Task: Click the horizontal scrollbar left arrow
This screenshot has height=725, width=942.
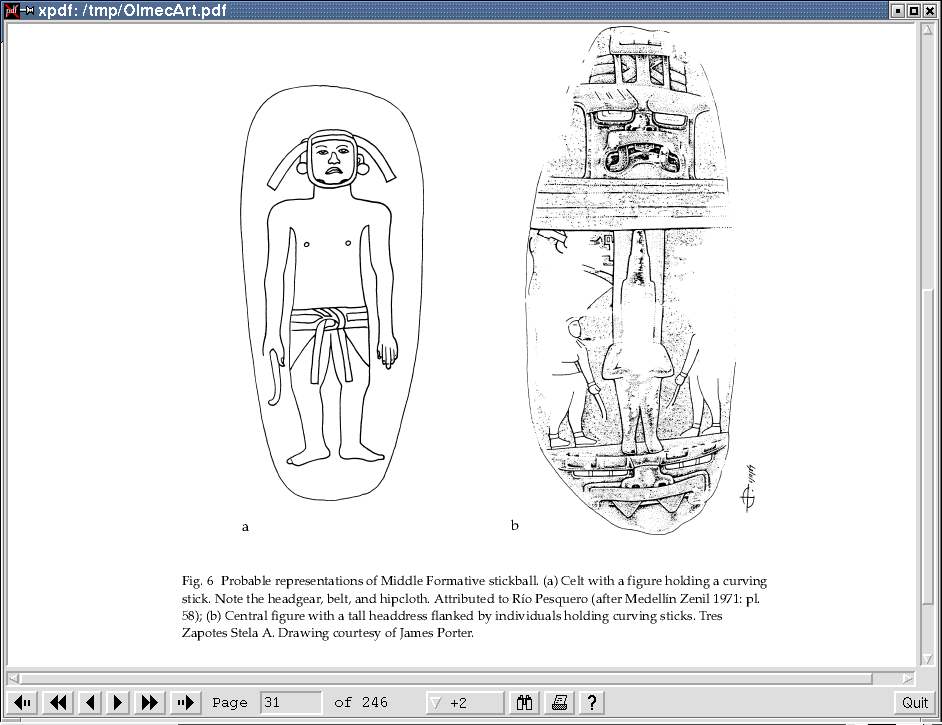Action: click(14, 678)
